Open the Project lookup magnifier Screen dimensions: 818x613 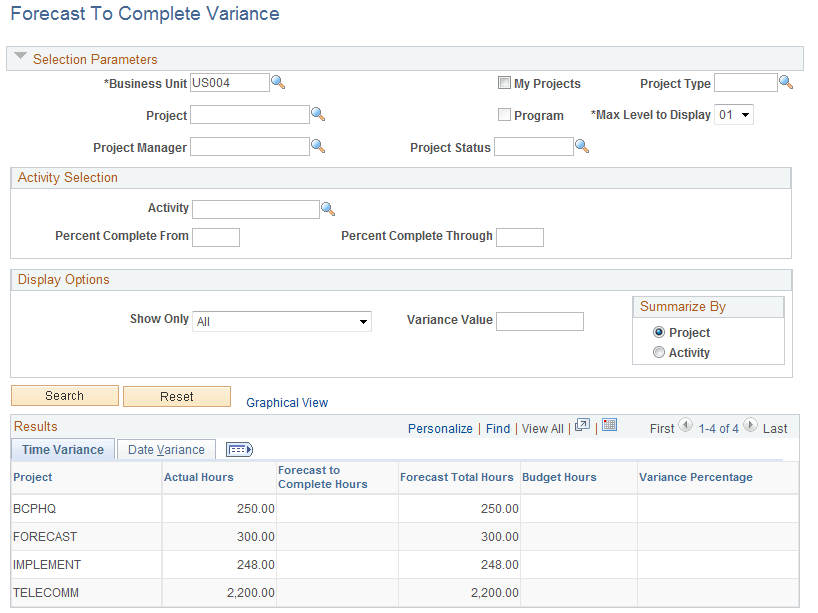pyautogui.click(x=318, y=114)
